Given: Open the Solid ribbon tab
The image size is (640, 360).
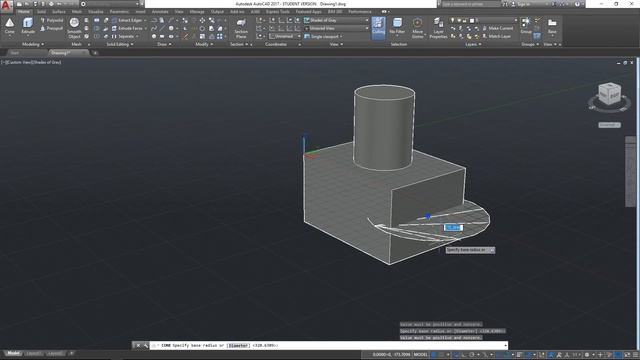Looking at the screenshot, I should point(41,12).
